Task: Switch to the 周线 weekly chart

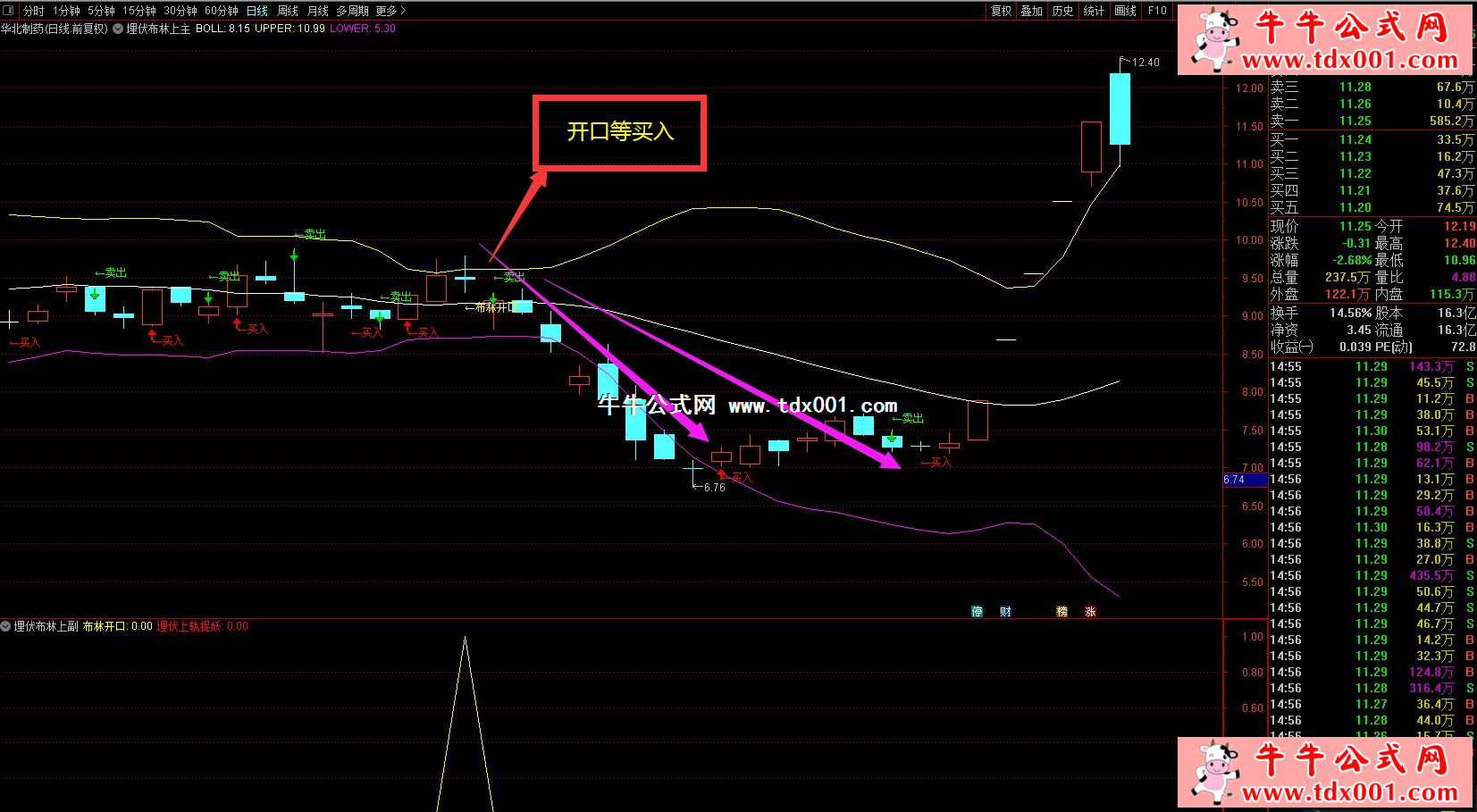Action: pyautogui.click(x=288, y=11)
